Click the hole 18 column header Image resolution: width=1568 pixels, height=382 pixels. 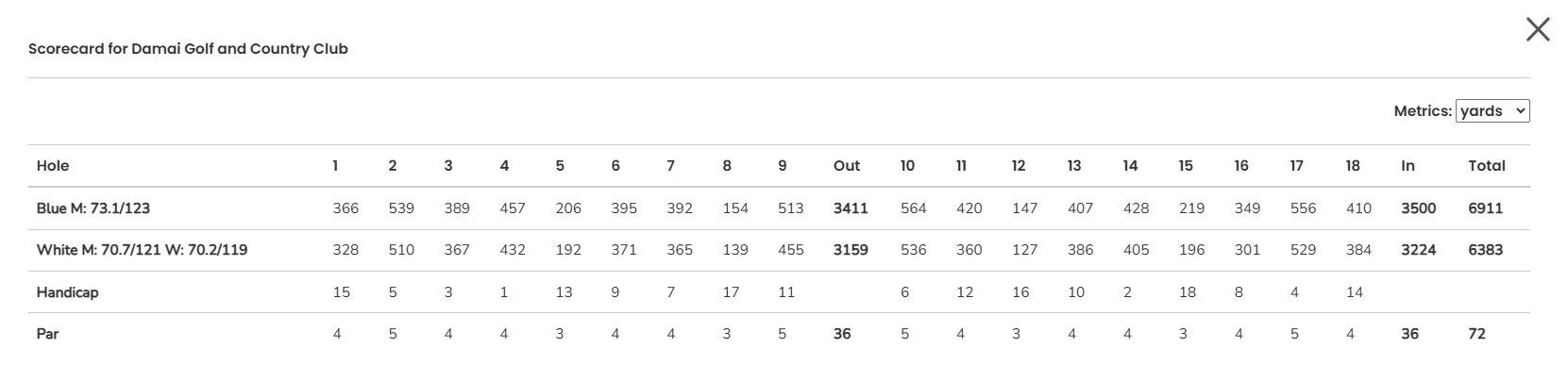coord(1353,166)
